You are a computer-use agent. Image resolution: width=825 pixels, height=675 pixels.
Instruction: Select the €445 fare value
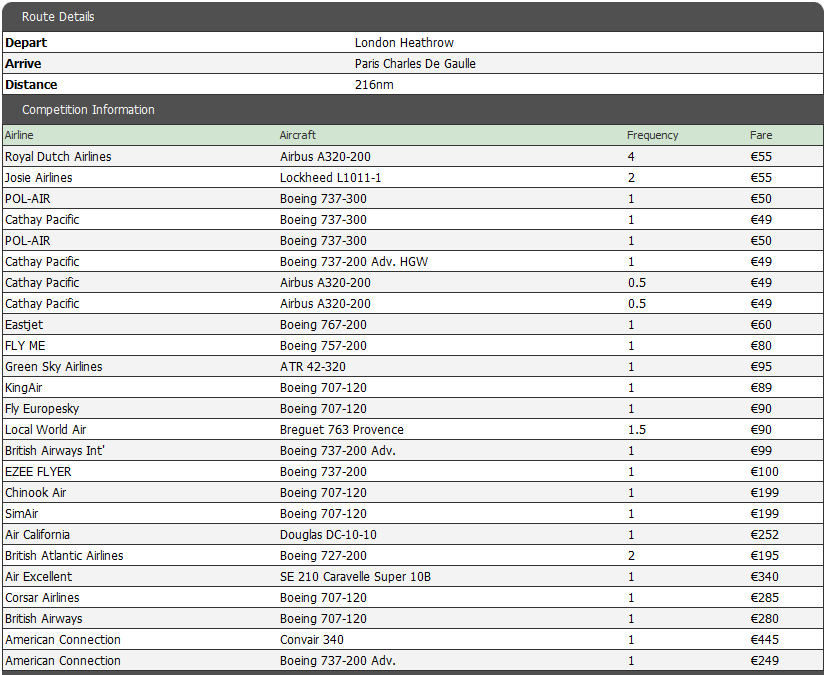pos(764,640)
